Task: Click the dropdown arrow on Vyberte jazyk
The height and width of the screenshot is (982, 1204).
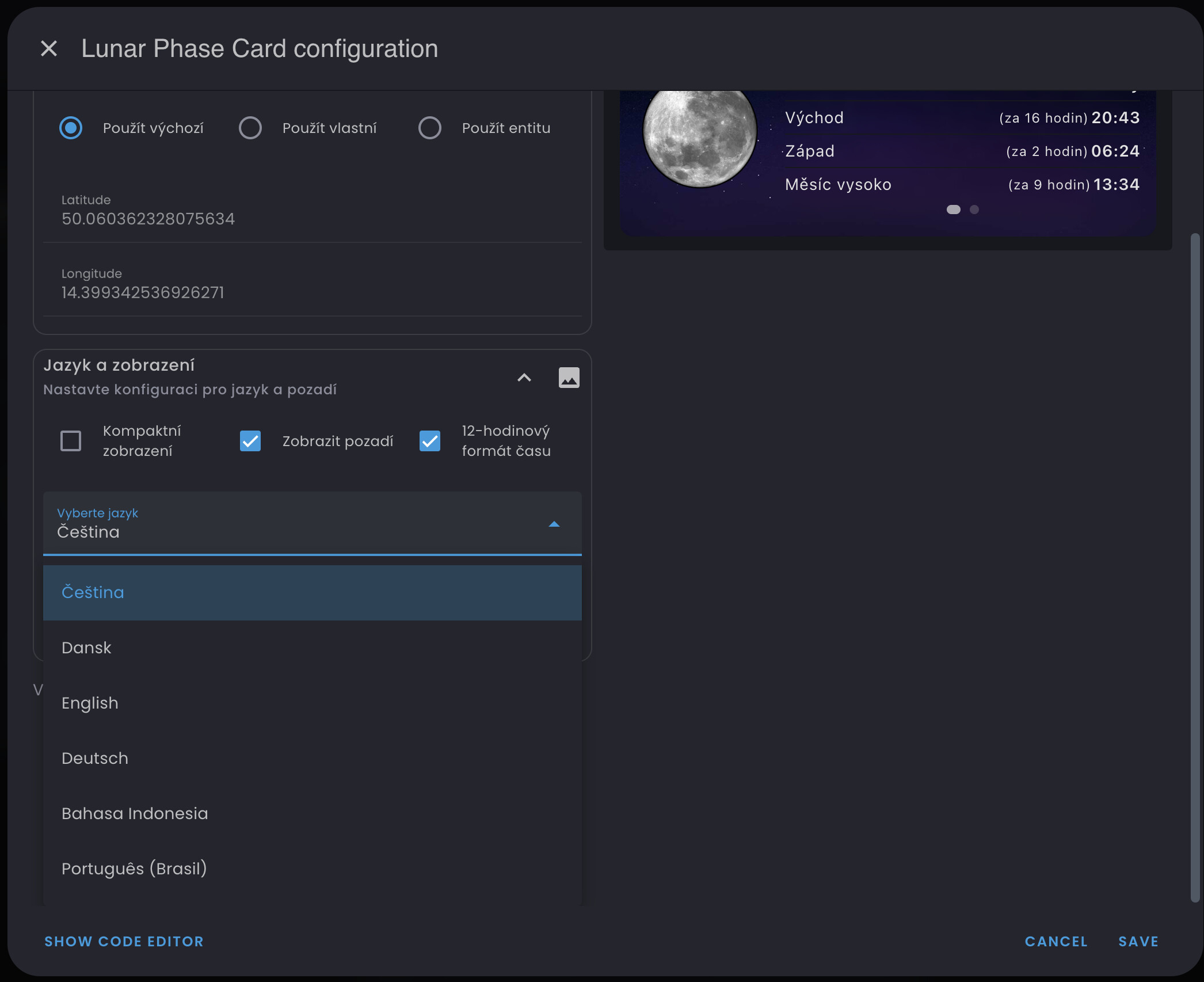Action: 554,524
